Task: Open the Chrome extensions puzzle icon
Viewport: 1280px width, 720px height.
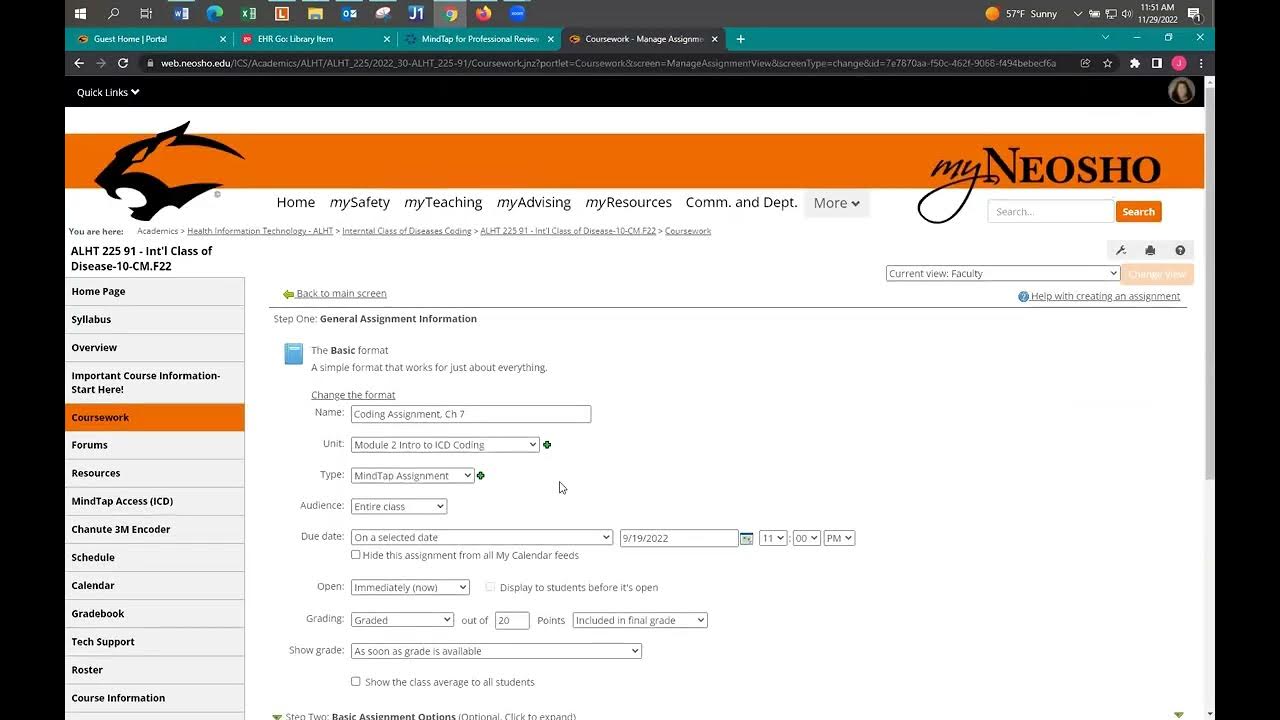Action: point(1134,63)
